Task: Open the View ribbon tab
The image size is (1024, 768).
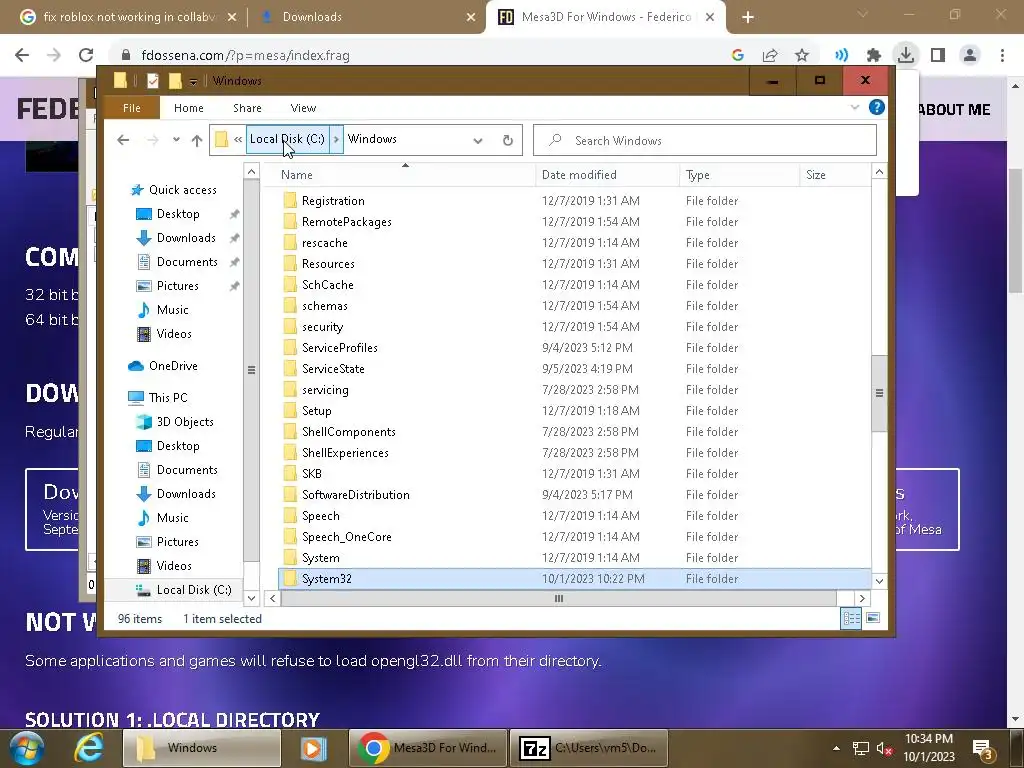Action: pos(303,108)
